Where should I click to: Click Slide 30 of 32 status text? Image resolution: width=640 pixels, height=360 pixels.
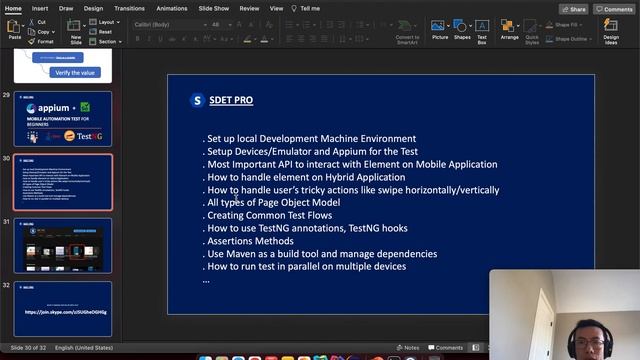coord(28,348)
